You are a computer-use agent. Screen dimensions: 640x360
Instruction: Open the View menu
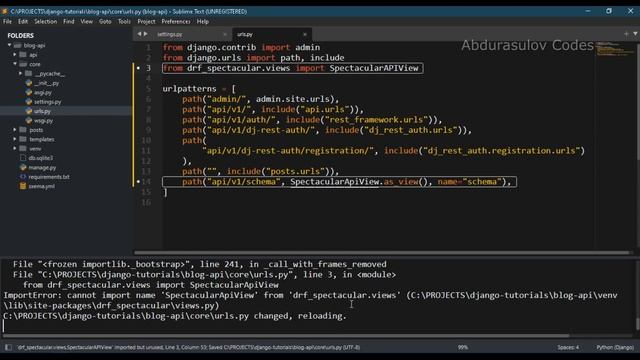point(87,22)
